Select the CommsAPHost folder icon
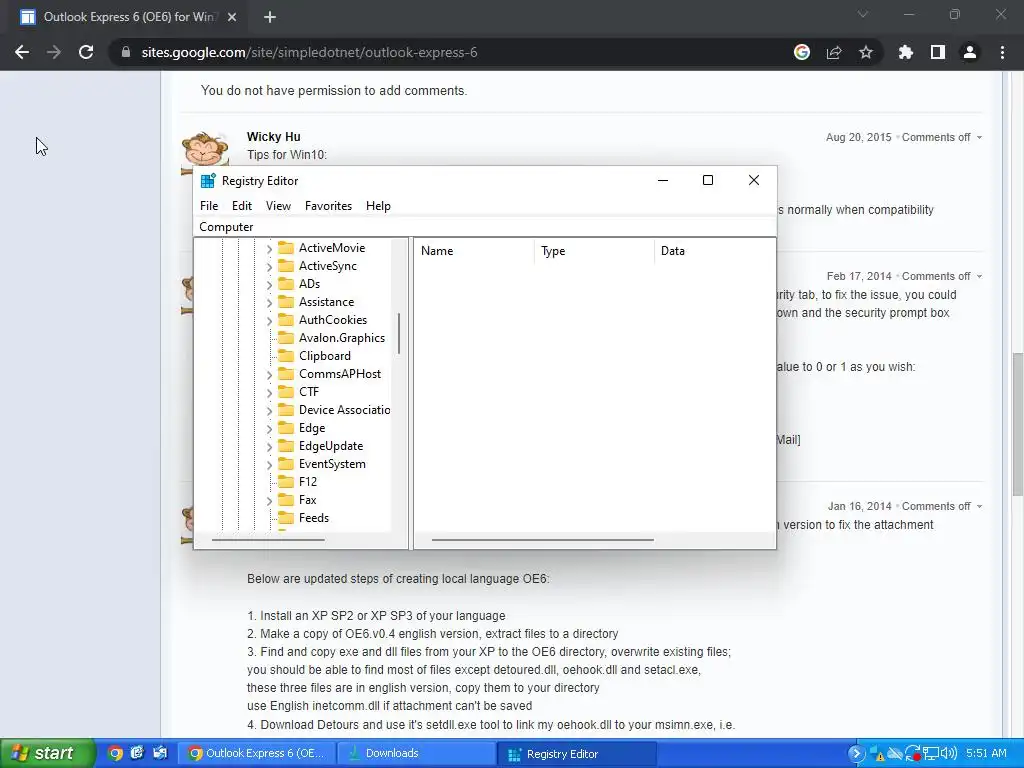Screen dimensions: 1024x768 286,374
